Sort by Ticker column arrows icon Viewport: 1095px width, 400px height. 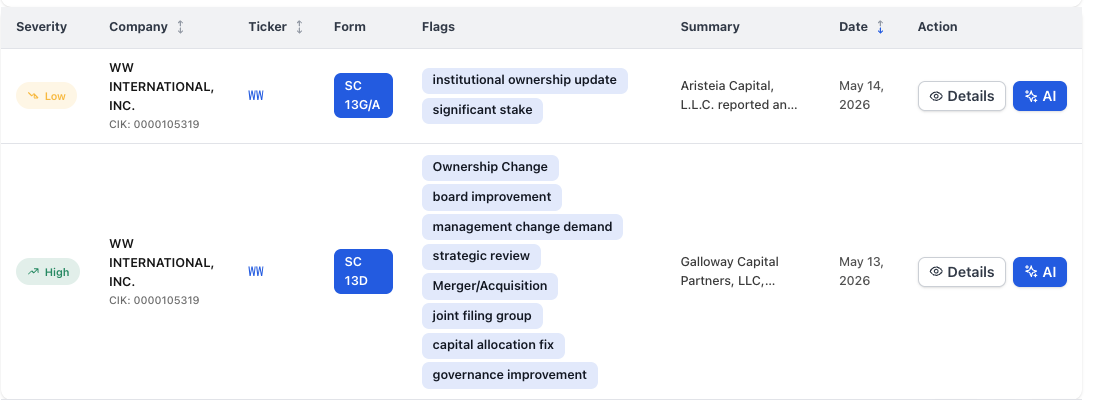coord(300,27)
